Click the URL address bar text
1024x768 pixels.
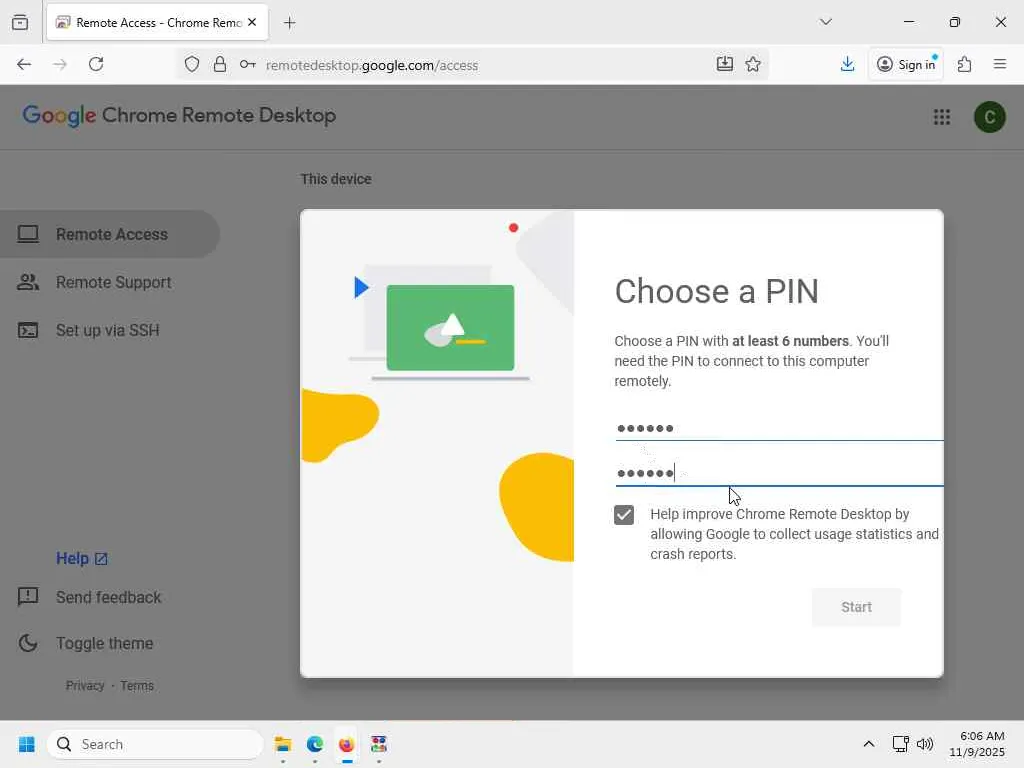(372, 65)
